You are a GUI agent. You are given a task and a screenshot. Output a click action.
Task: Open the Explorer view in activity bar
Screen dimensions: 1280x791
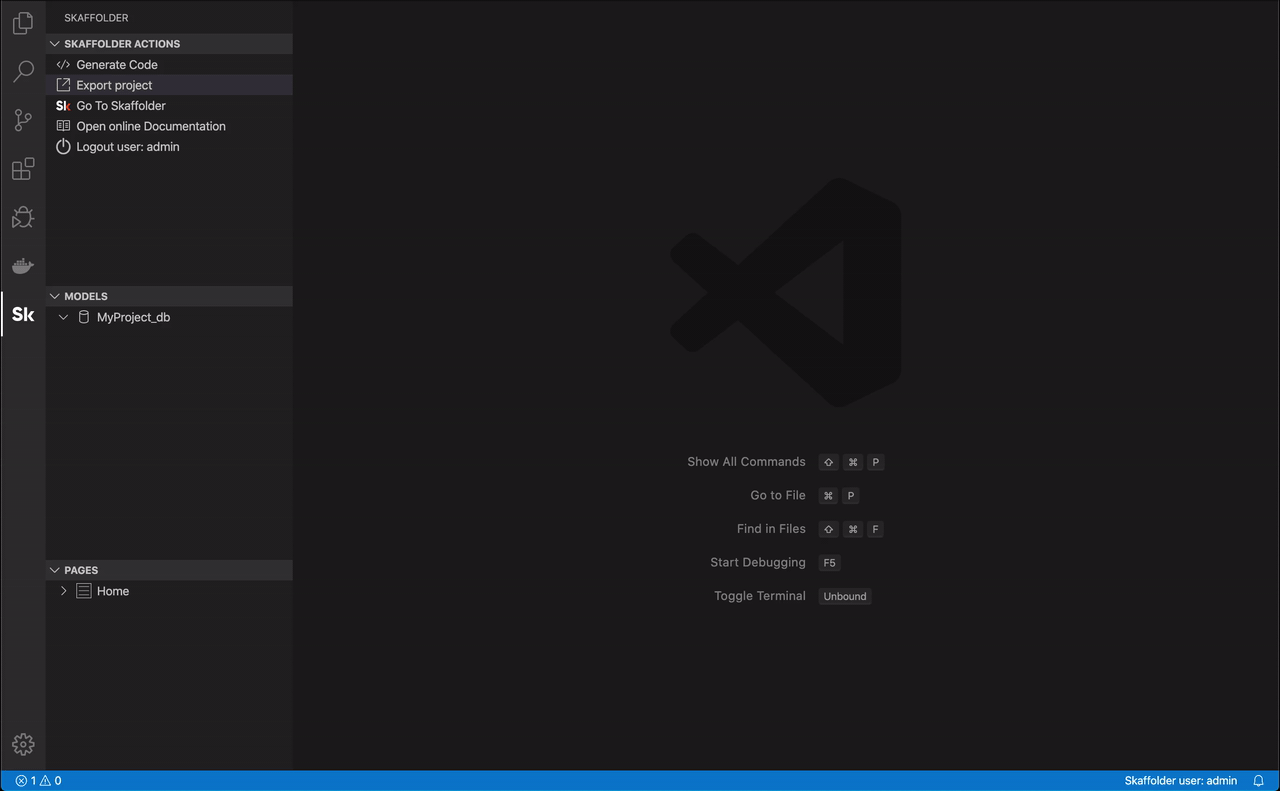23,23
